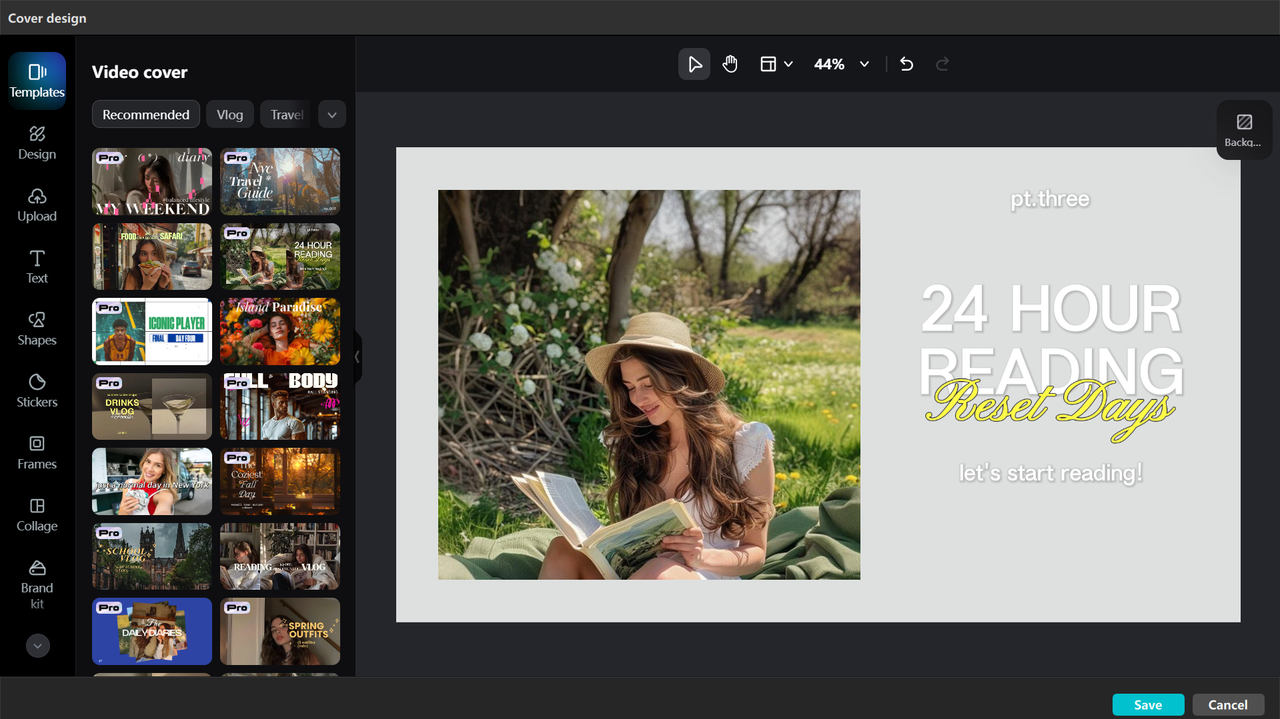Expand more template categories dropdown

click(x=332, y=114)
